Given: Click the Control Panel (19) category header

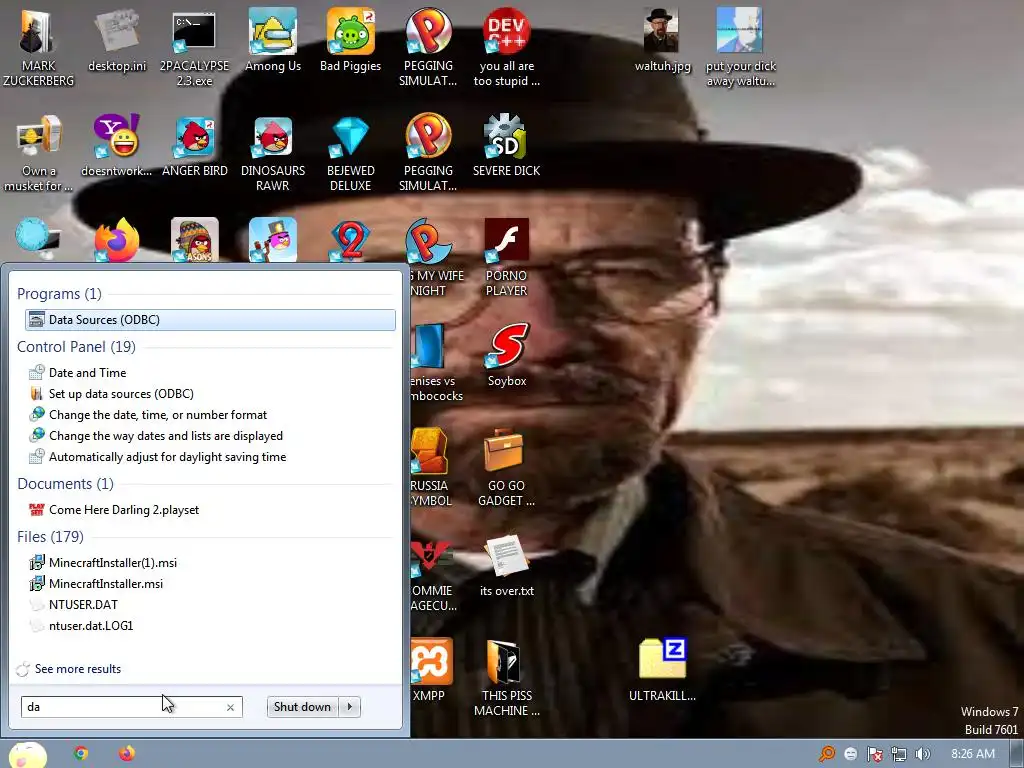Looking at the screenshot, I should pyautogui.click(x=76, y=347).
